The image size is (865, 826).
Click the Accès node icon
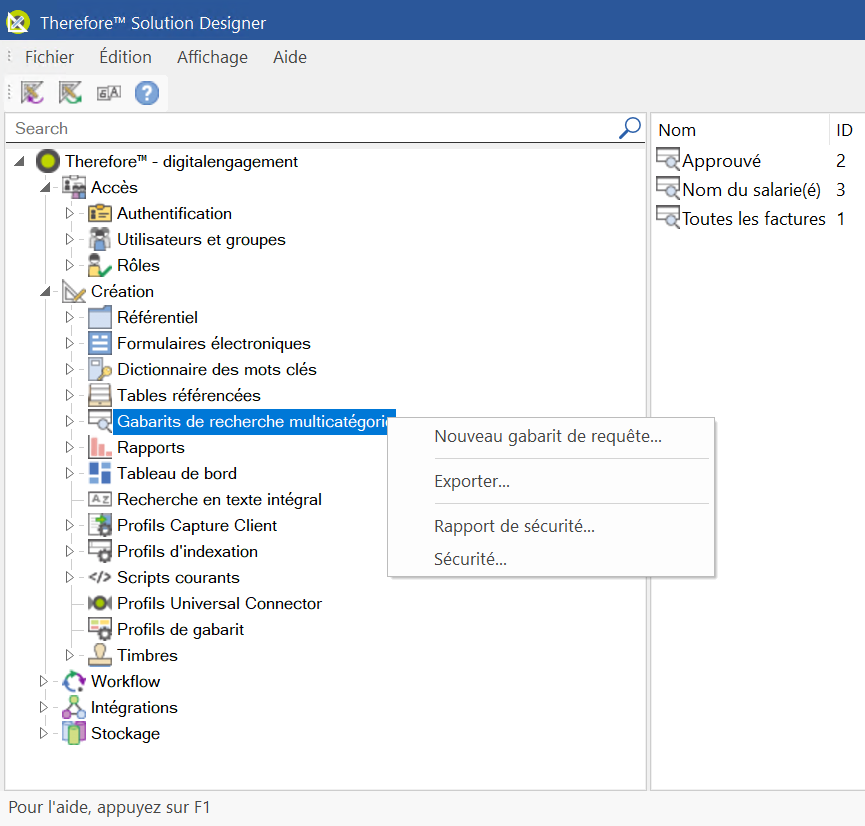click(x=74, y=188)
